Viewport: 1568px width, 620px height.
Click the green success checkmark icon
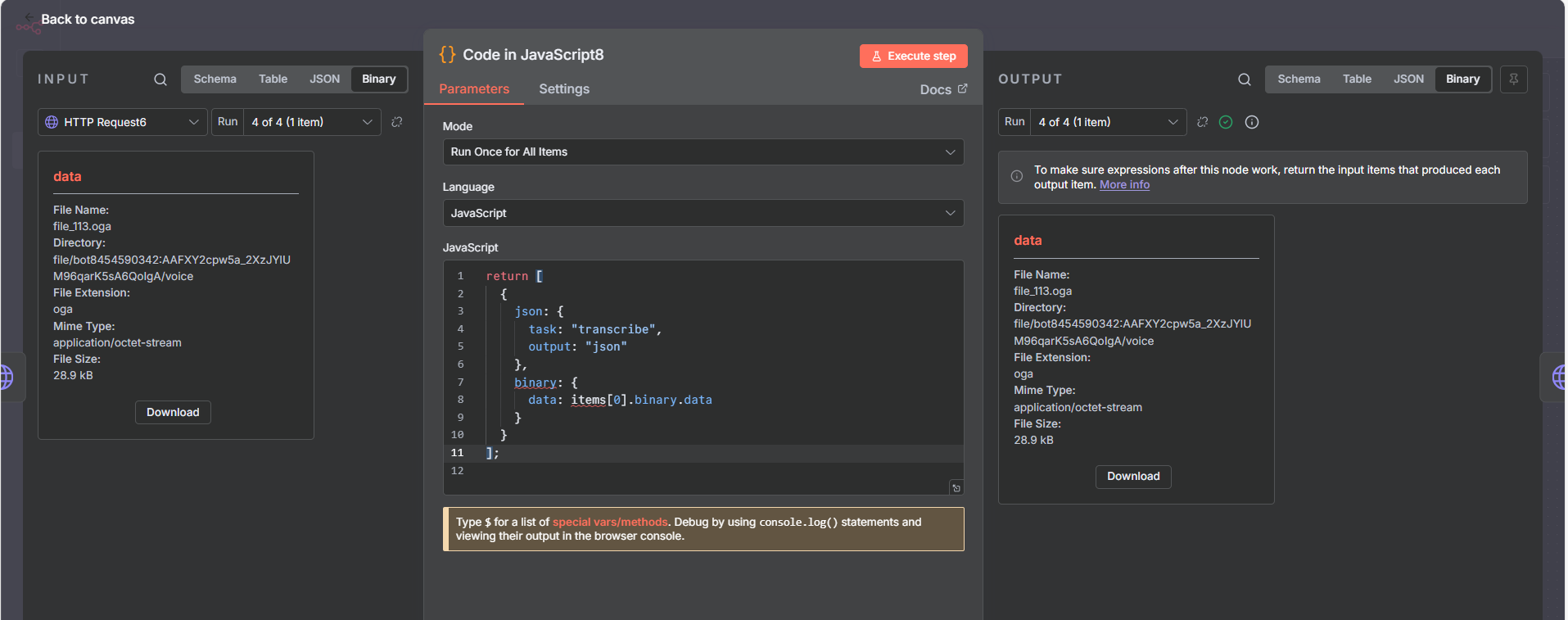tap(1225, 122)
